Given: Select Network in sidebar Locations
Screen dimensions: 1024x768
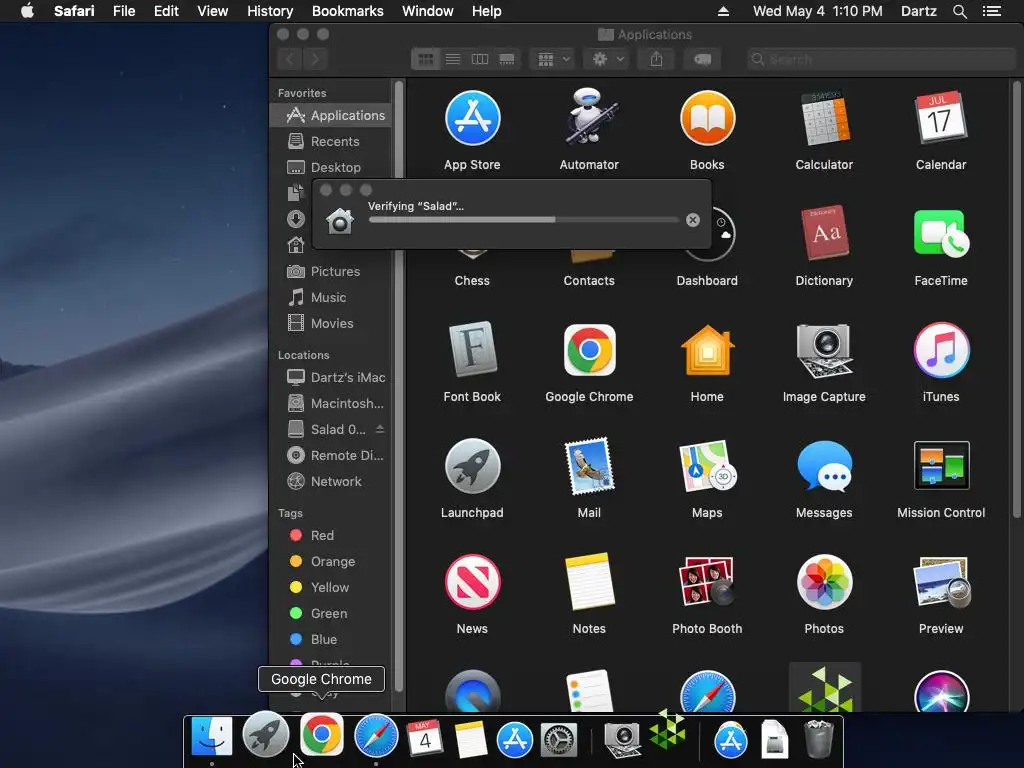Looking at the screenshot, I should pos(330,481).
